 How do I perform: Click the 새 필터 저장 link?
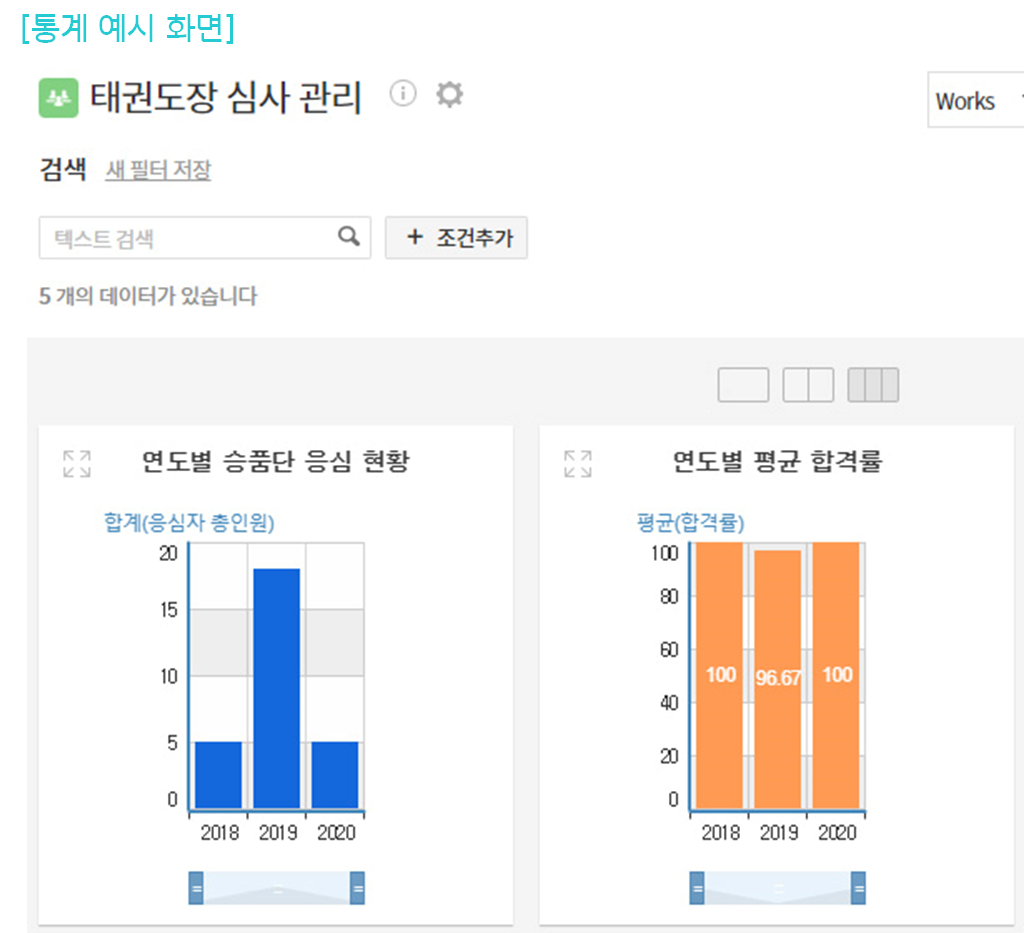click(x=158, y=171)
